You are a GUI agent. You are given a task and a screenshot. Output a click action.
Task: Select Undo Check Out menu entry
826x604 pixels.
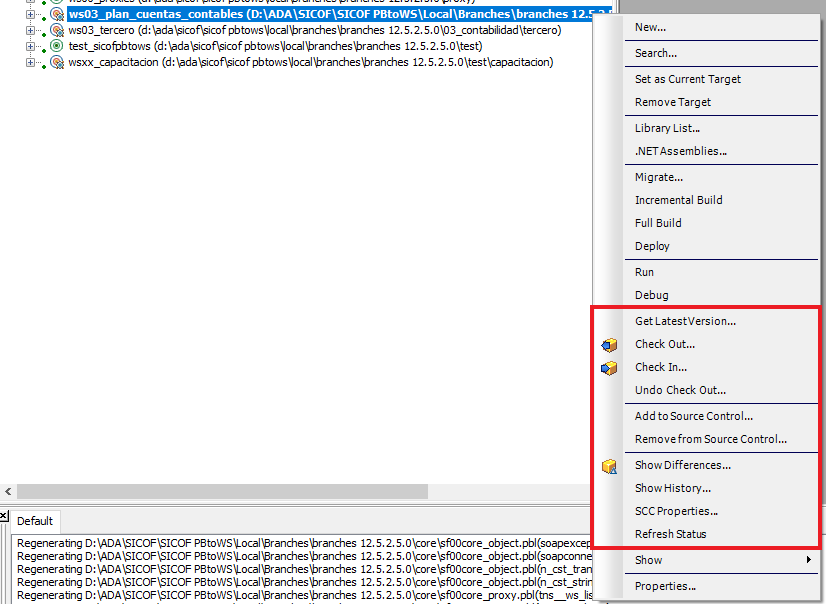tap(680, 390)
